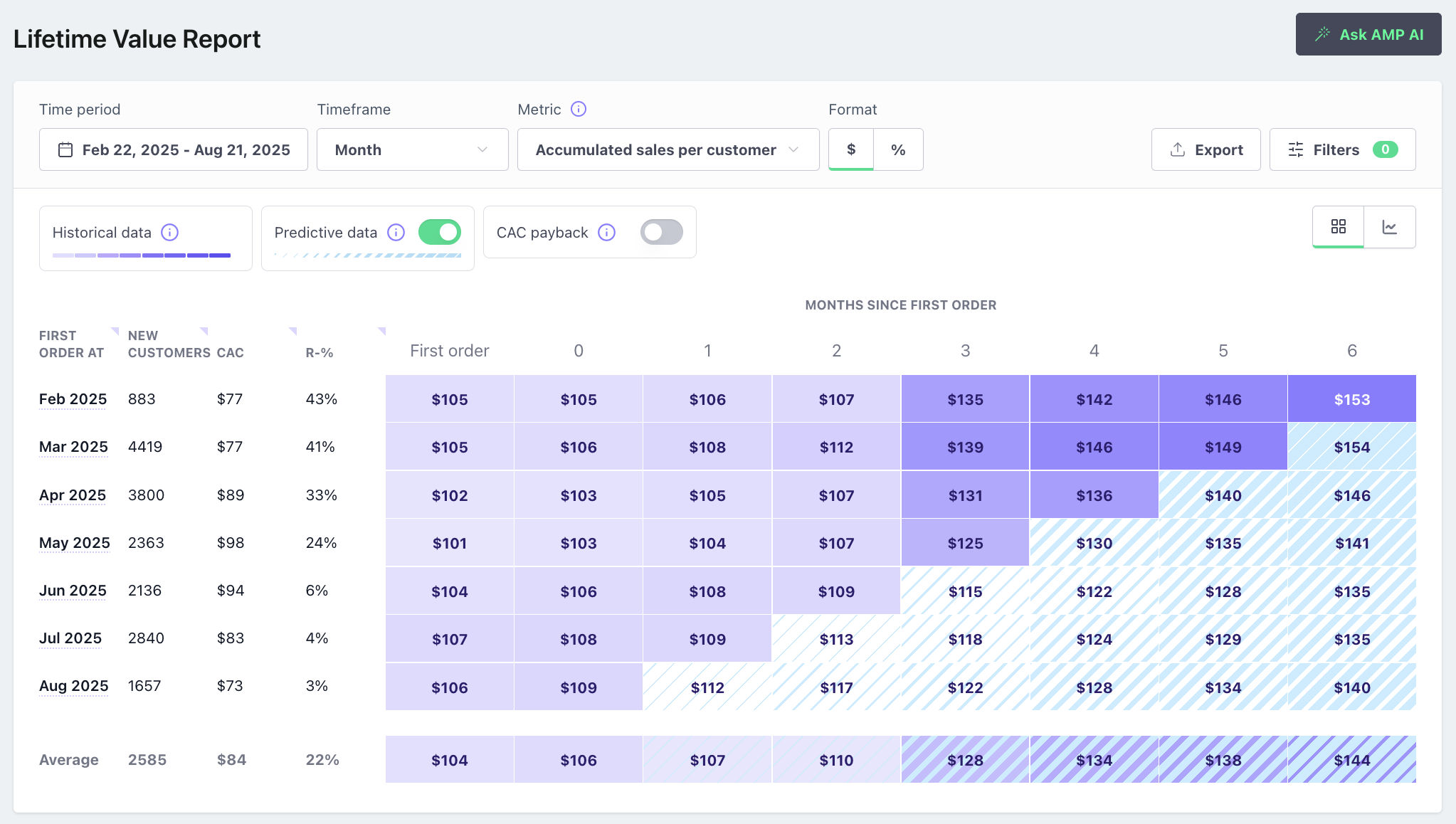Sort by the R-% column header
Screen dimensions: 1456x824
[320, 352]
